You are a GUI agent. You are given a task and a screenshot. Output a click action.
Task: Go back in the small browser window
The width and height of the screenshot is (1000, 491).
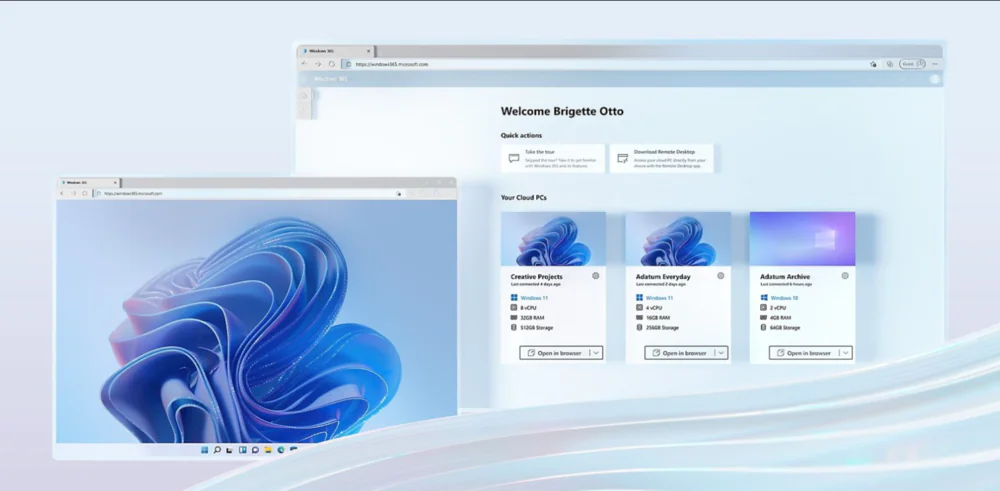point(62,193)
